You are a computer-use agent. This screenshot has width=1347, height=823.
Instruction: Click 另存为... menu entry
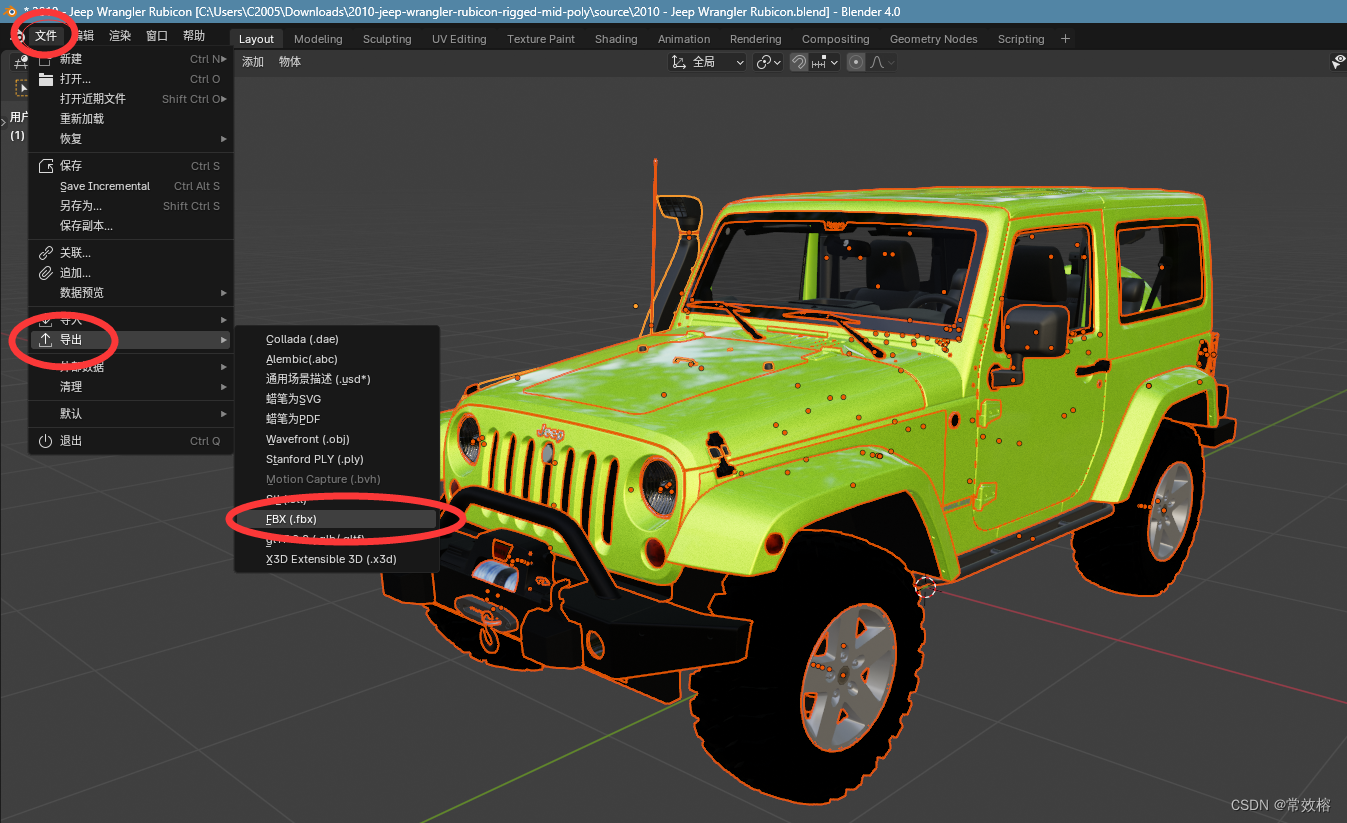131,206
